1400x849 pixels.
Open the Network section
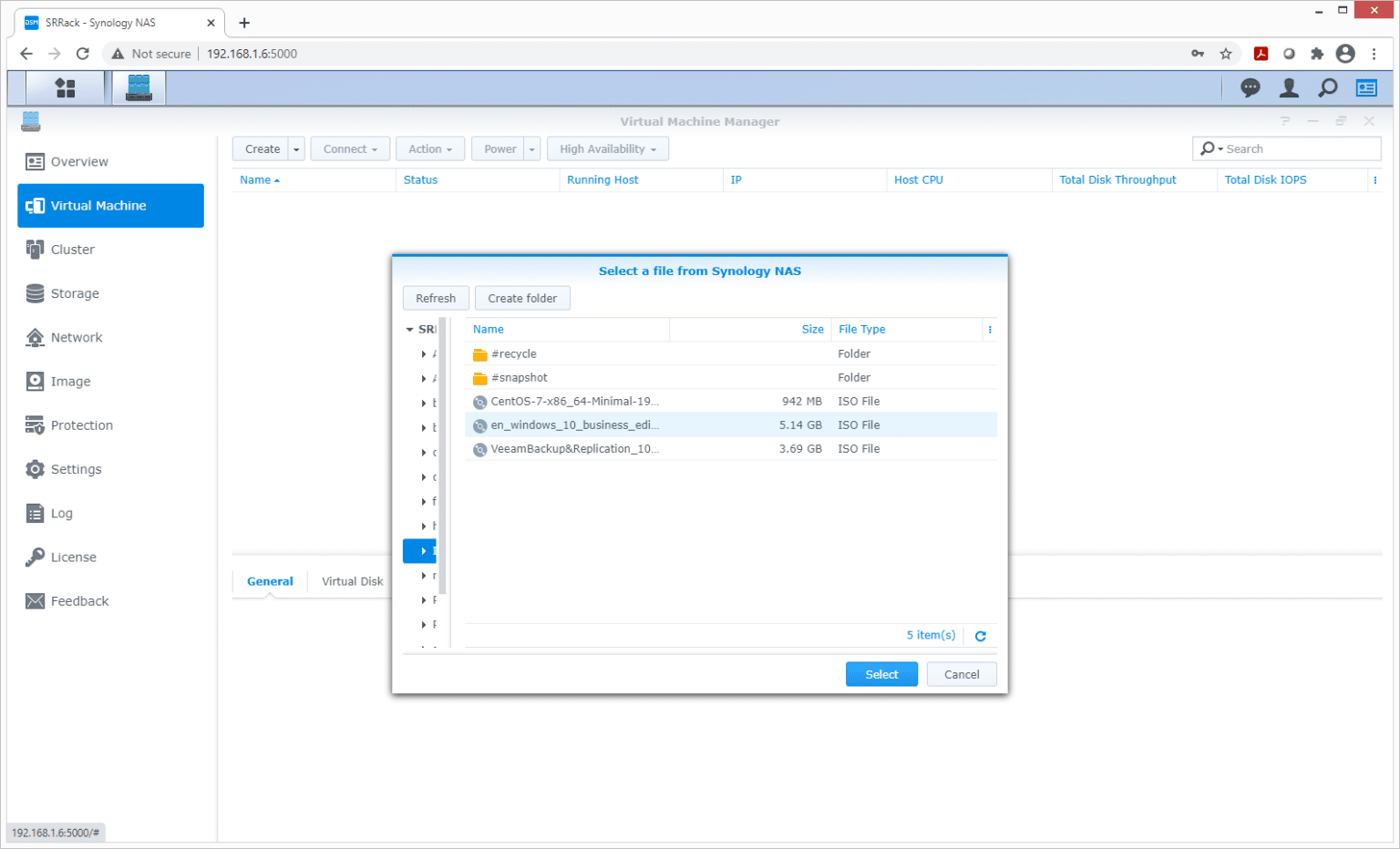point(110,338)
